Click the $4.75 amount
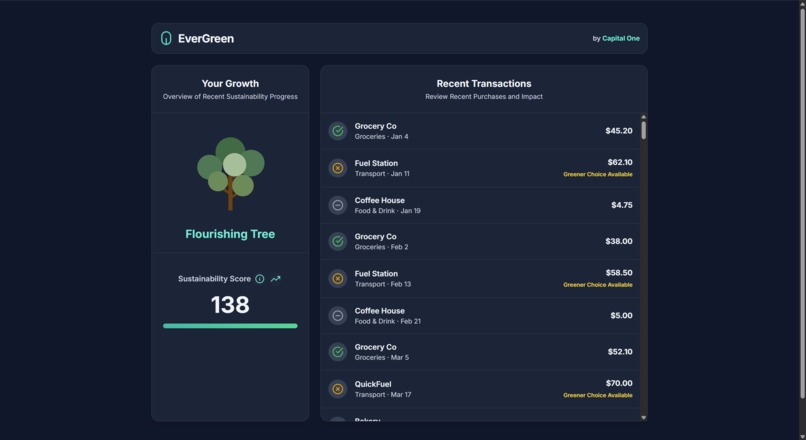The width and height of the screenshot is (806, 440). [622, 205]
